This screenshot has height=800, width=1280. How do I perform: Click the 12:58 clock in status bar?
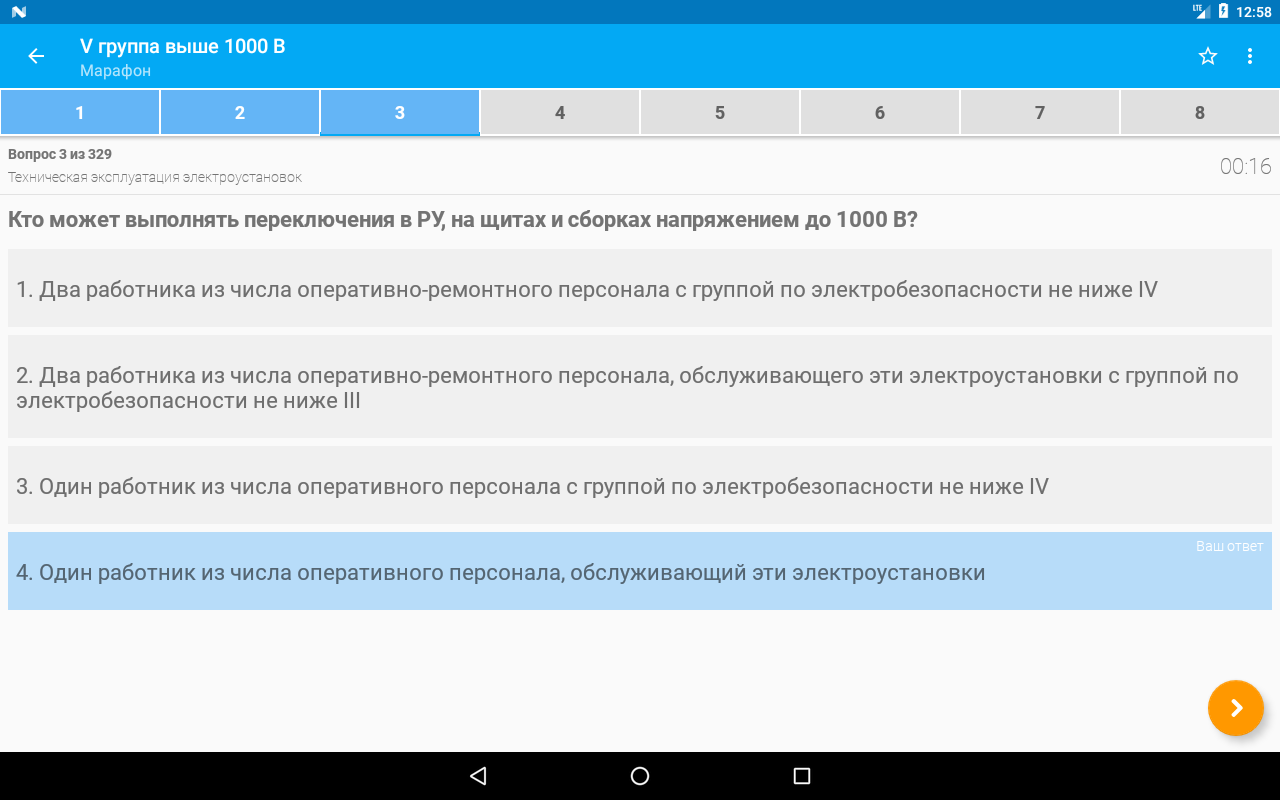(1254, 12)
